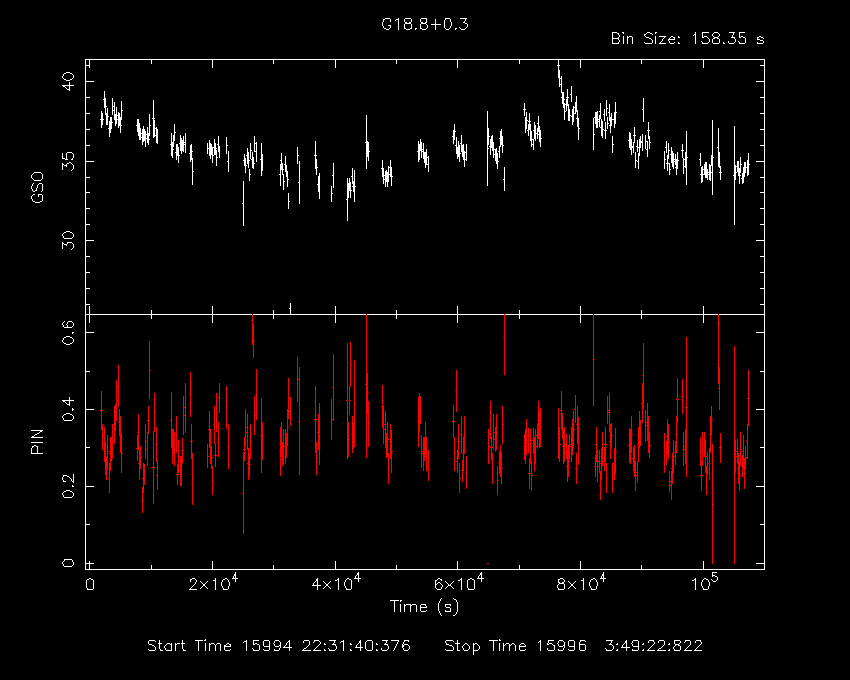Click the plot title G18.8+0.3
Image resolution: width=850 pixels, height=680 pixels.
[x=424, y=24]
